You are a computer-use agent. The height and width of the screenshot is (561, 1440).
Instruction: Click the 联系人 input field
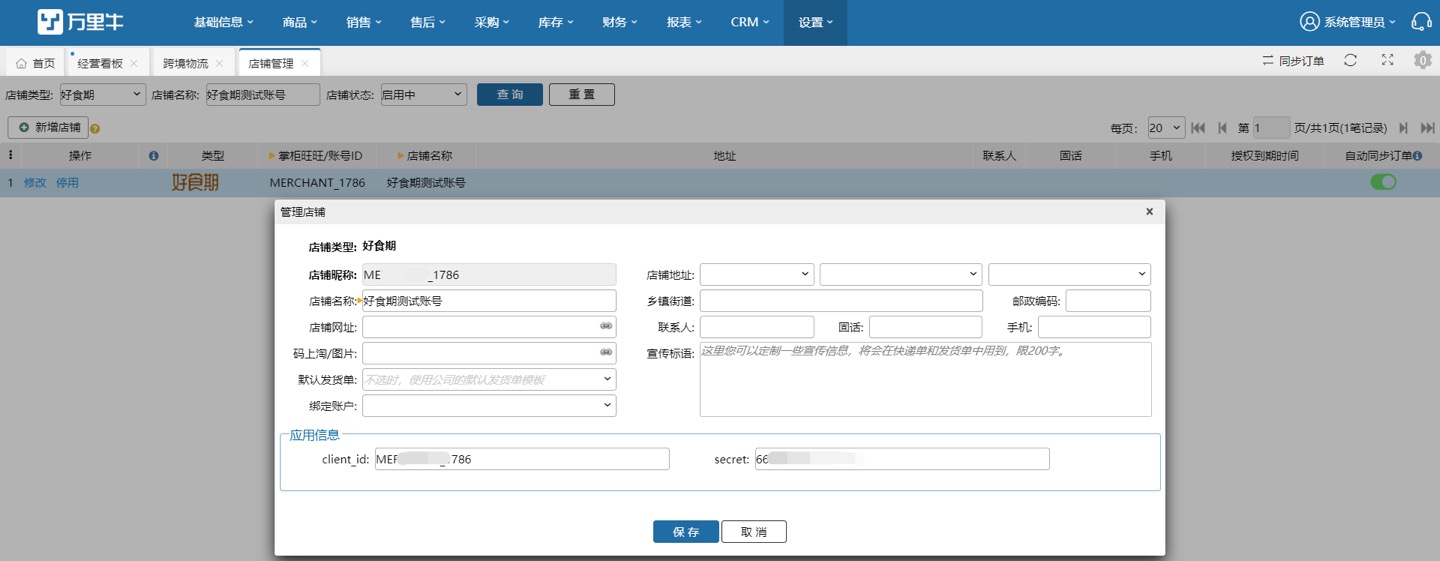pos(757,327)
